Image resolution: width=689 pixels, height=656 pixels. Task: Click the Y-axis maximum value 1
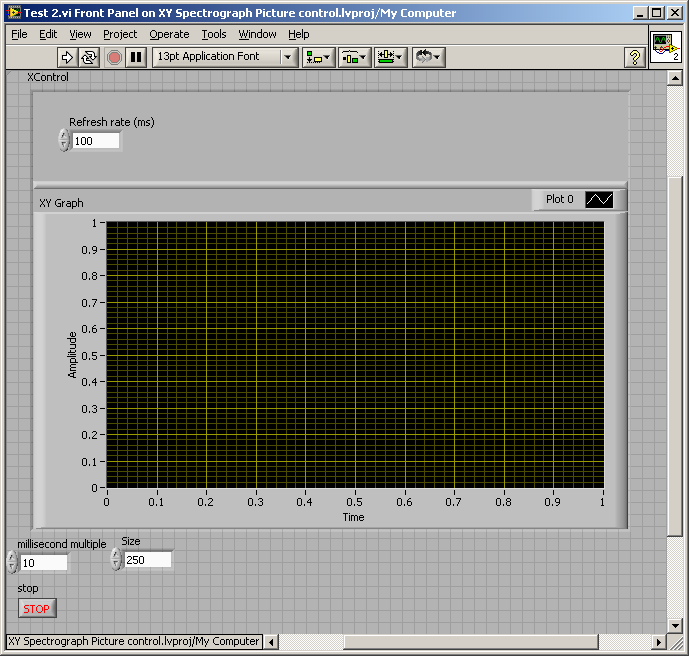tap(94, 223)
